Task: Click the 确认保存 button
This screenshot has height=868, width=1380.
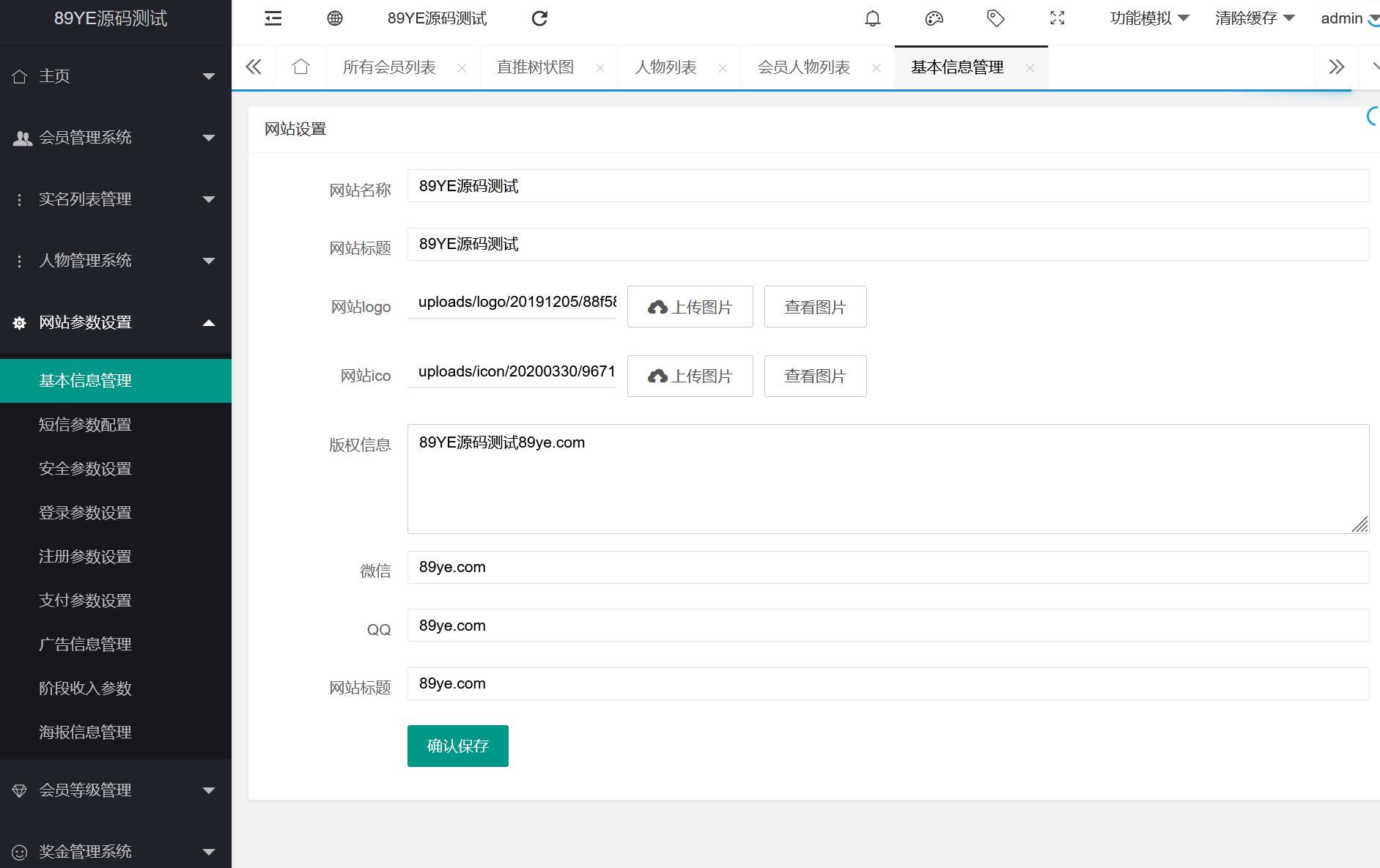Action: point(457,746)
